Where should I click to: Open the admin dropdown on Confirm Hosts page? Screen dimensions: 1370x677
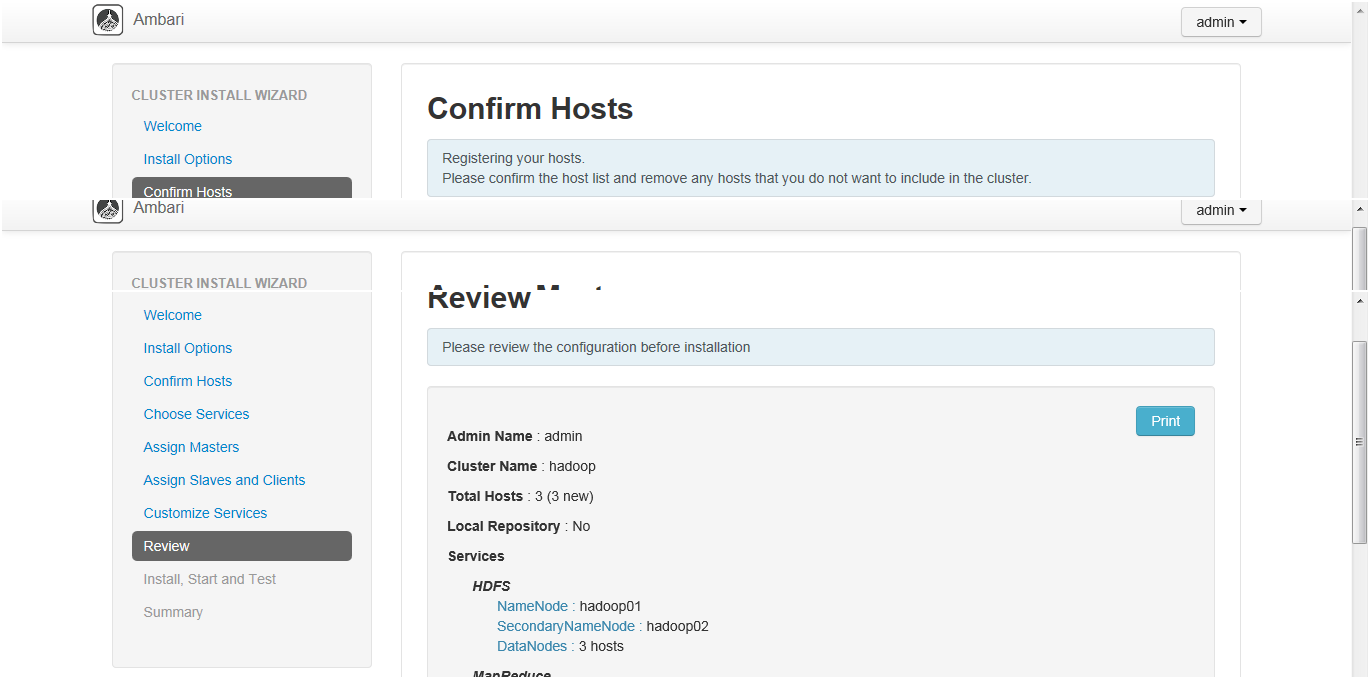tap(1221, 22)
